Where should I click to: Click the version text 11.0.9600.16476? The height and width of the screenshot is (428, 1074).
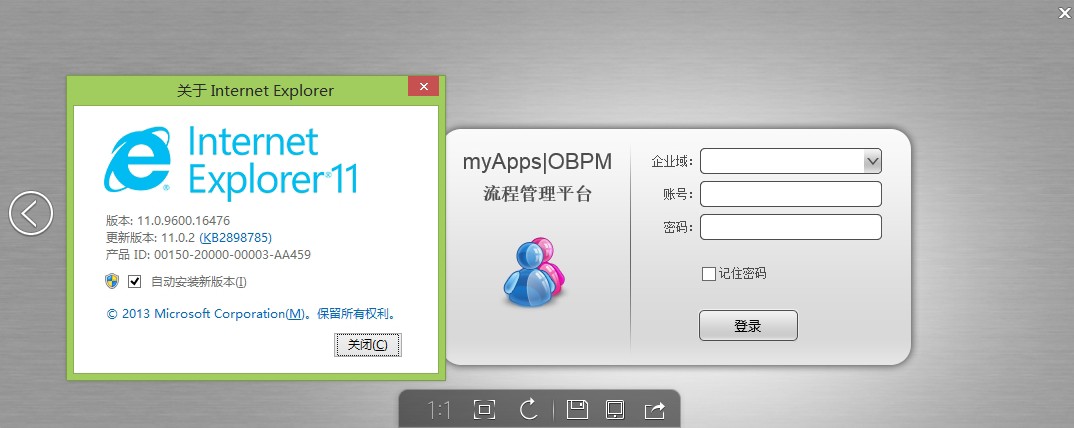(x=184, y=221)
